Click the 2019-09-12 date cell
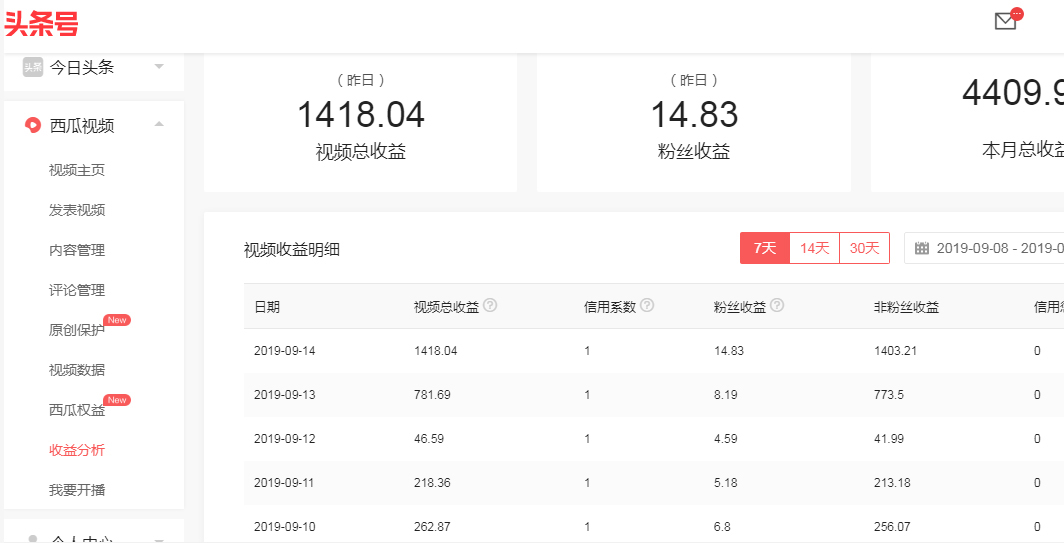The height and width of the screenshot is (543, 1064). tap(284, 438)
